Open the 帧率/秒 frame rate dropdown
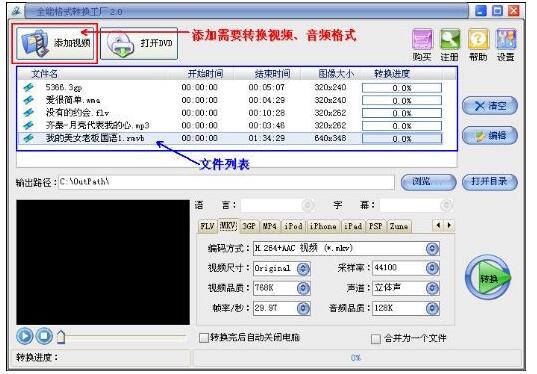This screenshot has width=537, height=374. point(303,309)
